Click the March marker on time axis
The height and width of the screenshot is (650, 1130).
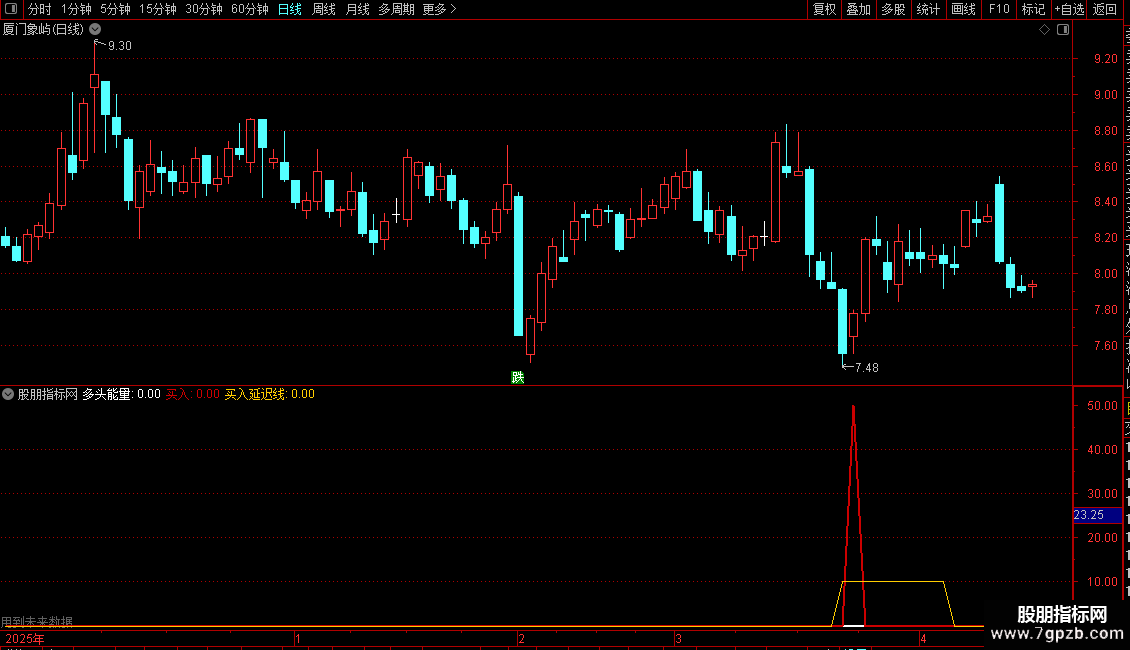[678, 638]
